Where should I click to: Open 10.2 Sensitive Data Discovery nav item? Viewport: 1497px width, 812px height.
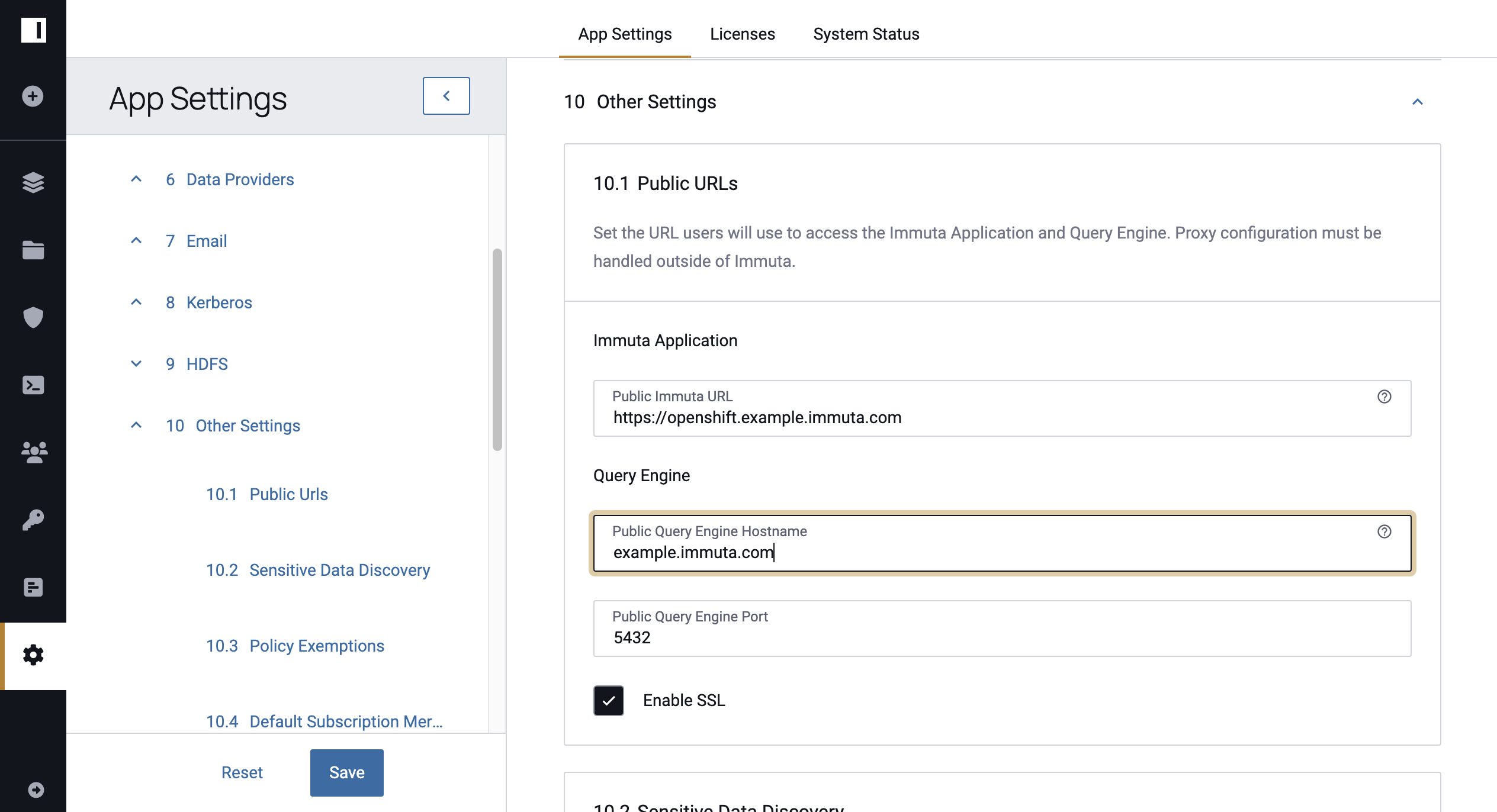[318, 570]
